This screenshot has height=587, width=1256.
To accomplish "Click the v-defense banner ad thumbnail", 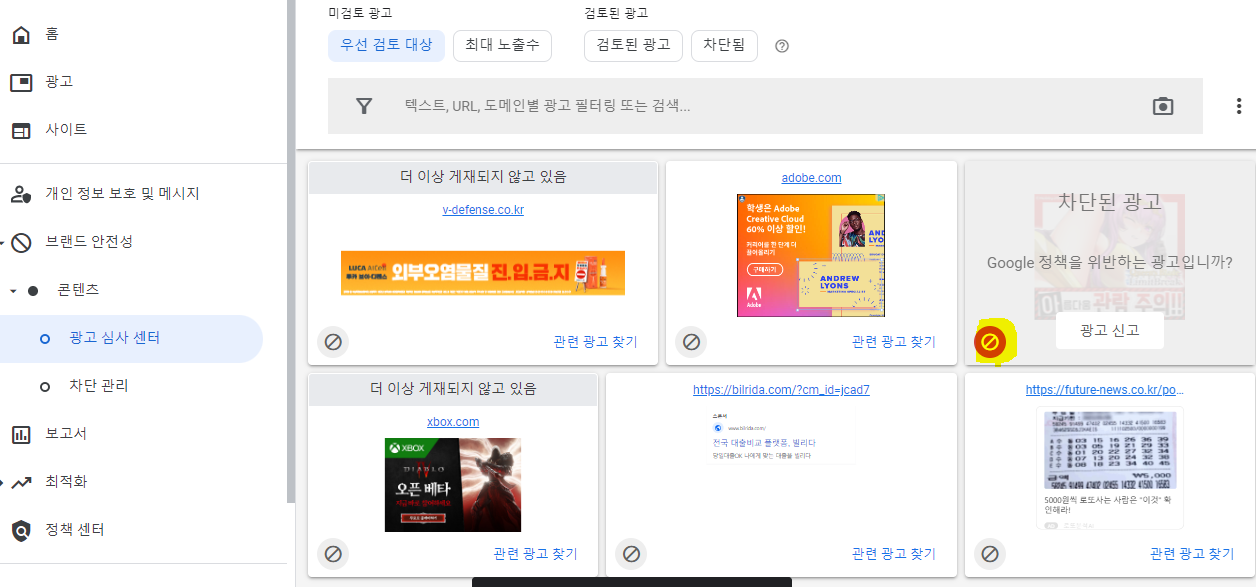I will 483,273.
